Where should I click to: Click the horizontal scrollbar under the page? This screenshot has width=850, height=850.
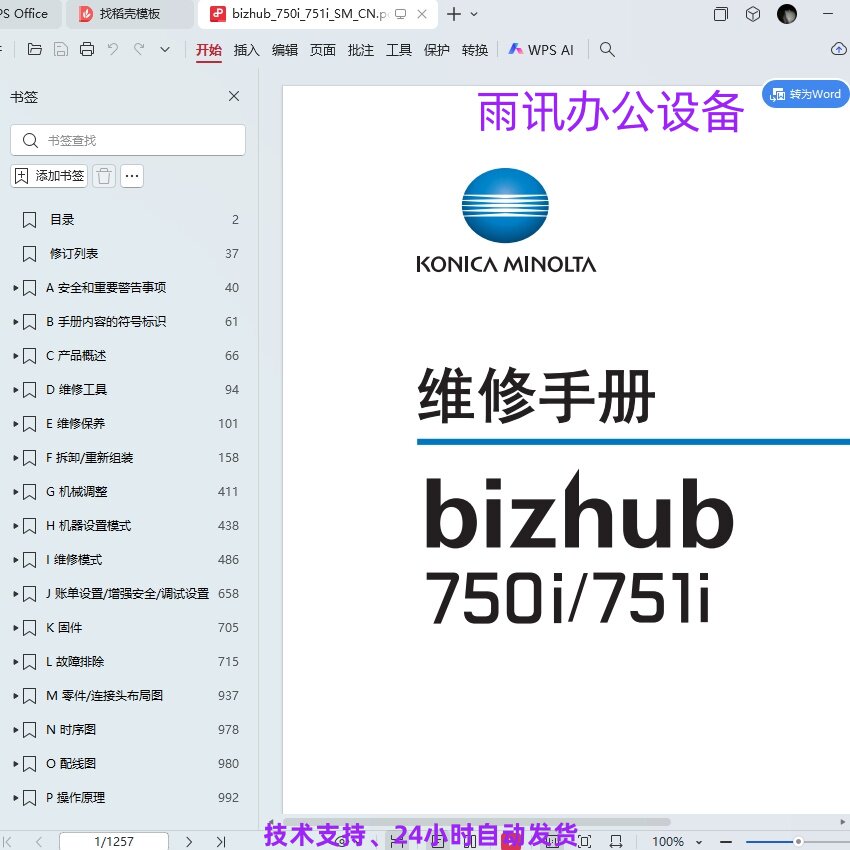(477, 822)
